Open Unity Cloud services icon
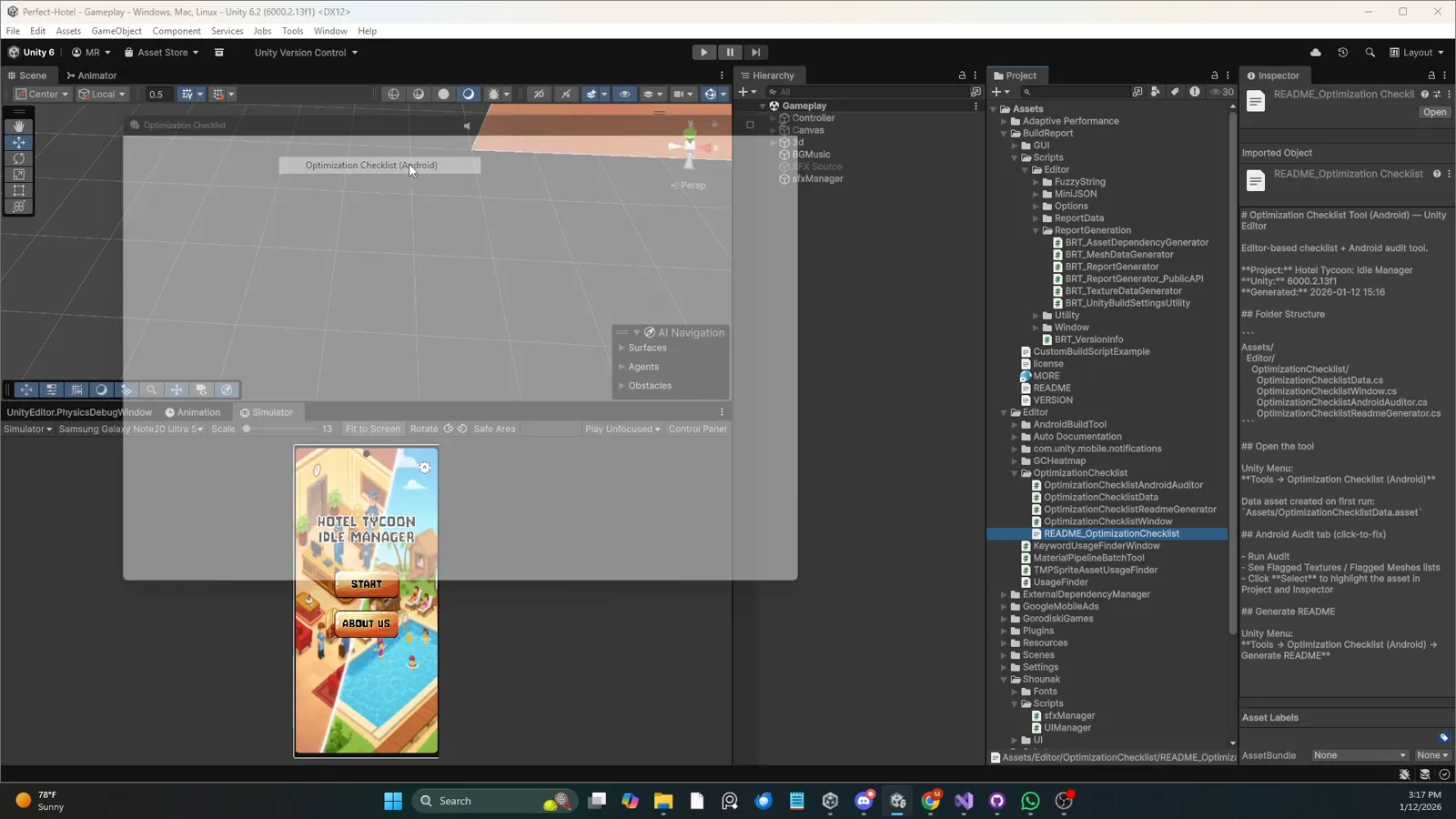The height and width of the screenshot is (819, 1456). click(x=1316, y=53)
